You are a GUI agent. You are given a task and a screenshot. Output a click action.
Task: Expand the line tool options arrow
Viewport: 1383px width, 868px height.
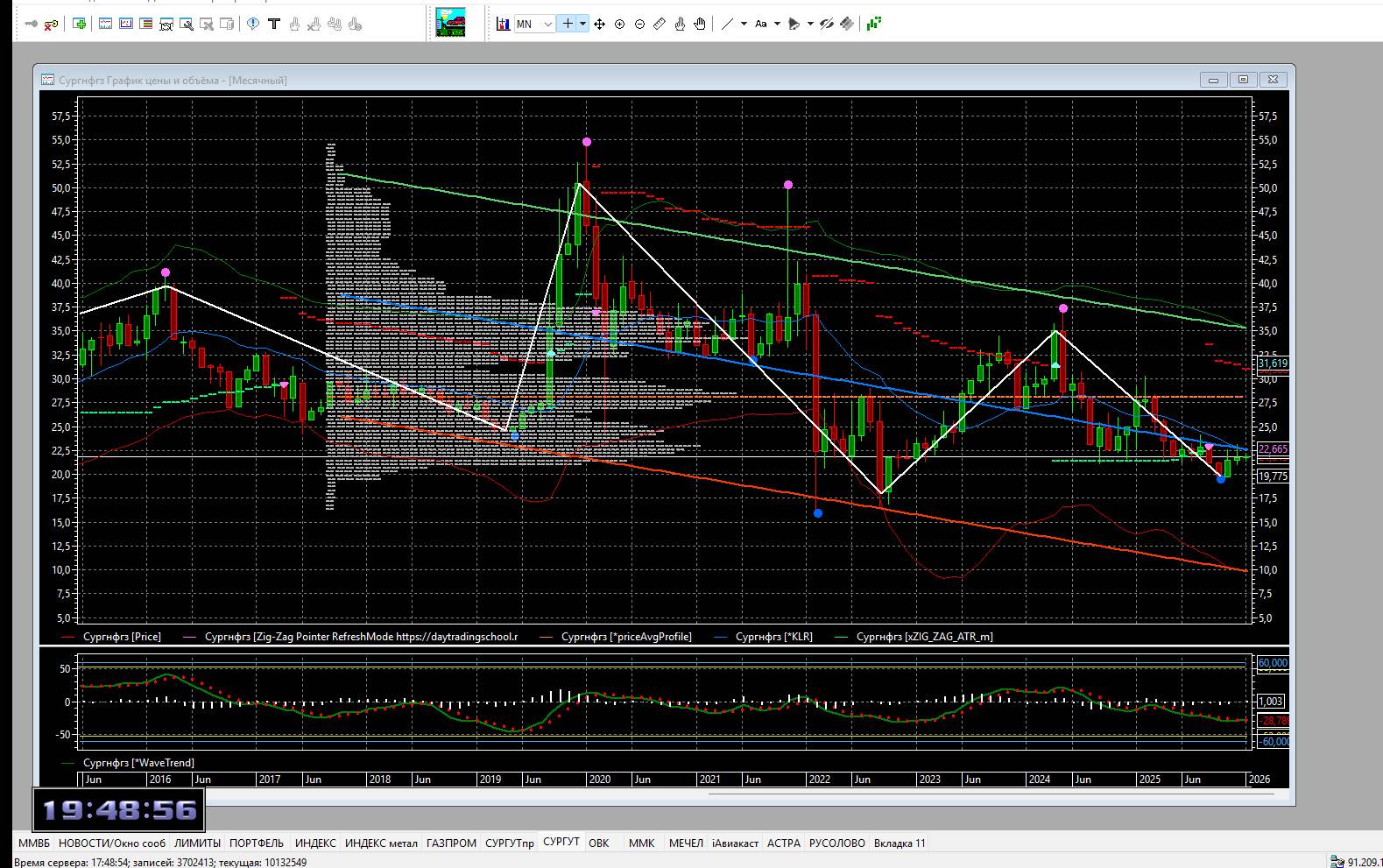pos(744,24)
